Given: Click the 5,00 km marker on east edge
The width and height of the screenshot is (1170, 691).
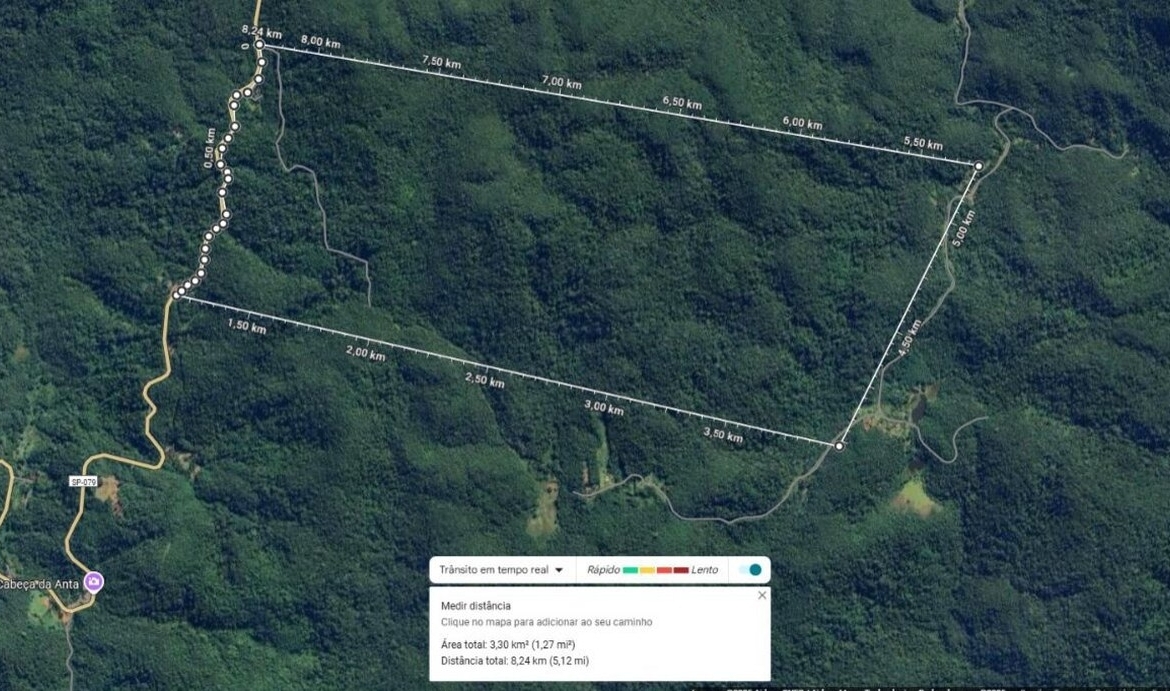Looking at the screenshot, I should (963, 229).
